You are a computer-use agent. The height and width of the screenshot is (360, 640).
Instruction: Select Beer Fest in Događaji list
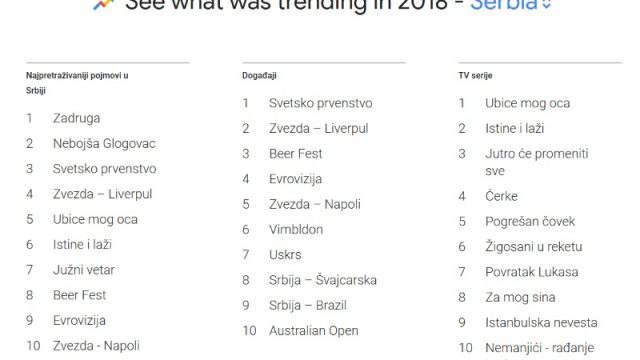pos(296,154)
